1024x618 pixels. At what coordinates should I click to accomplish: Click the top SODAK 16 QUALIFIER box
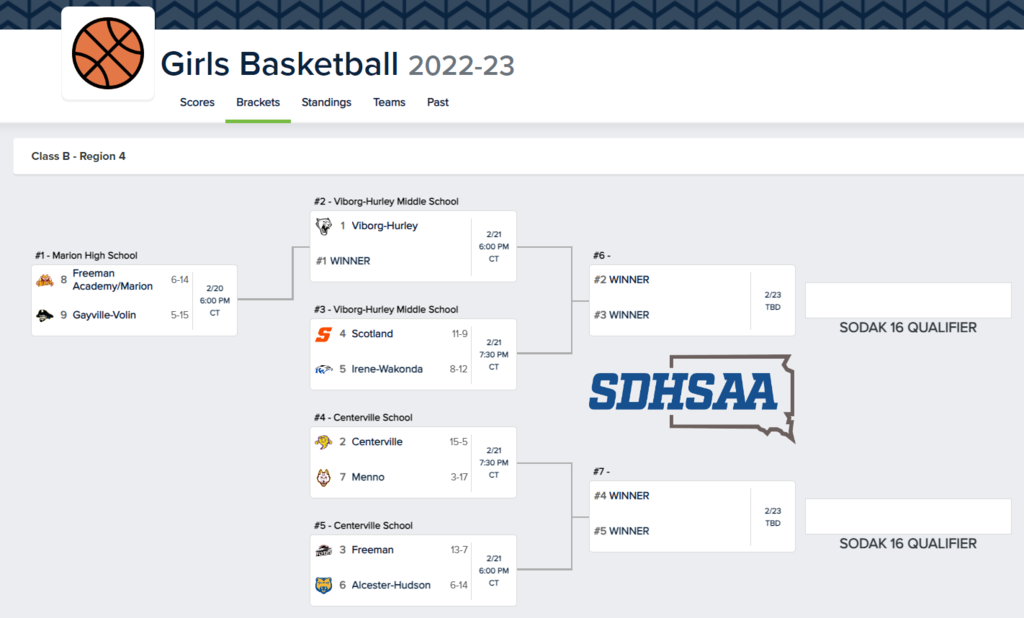click(908, 301)
